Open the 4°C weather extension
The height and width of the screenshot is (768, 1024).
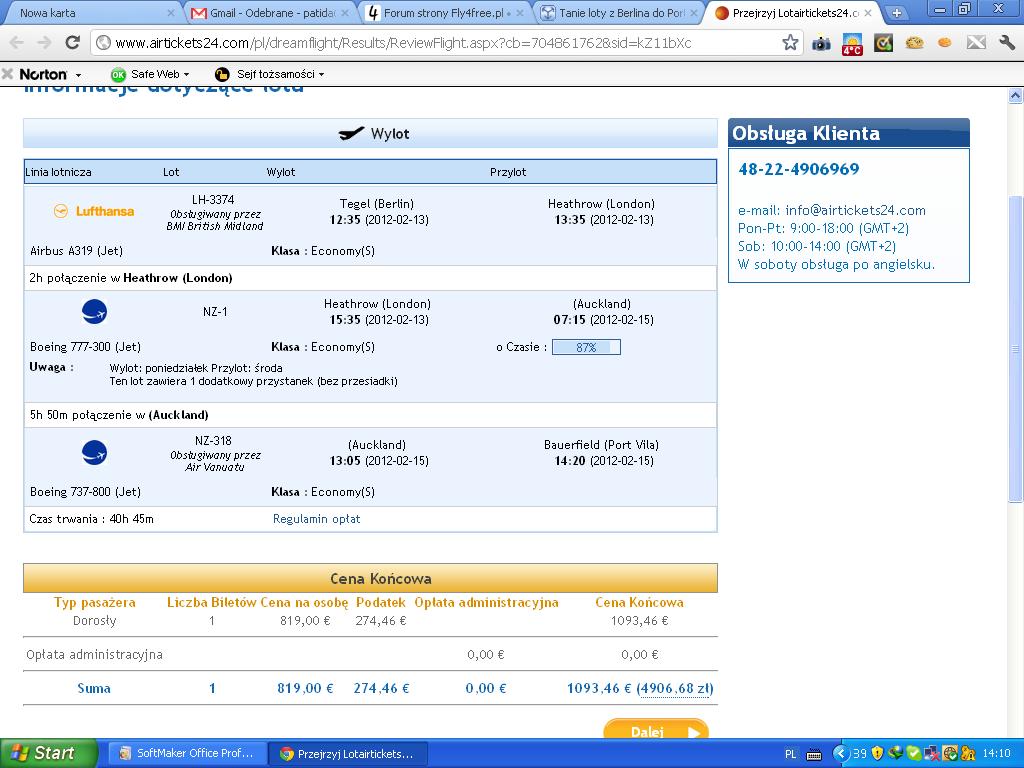(x=852, y=44)
